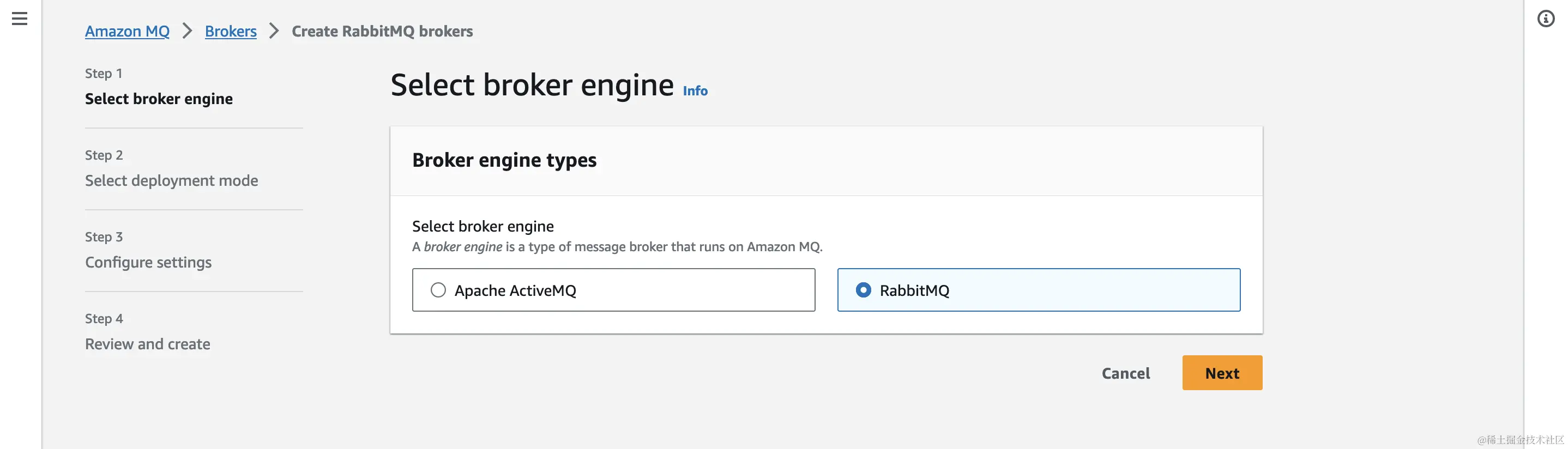Image resolution: width=1568 pixels, height=449 pixels.
Task: Click the chevron after Brokers breadcrumb
Action: [274, 31]
